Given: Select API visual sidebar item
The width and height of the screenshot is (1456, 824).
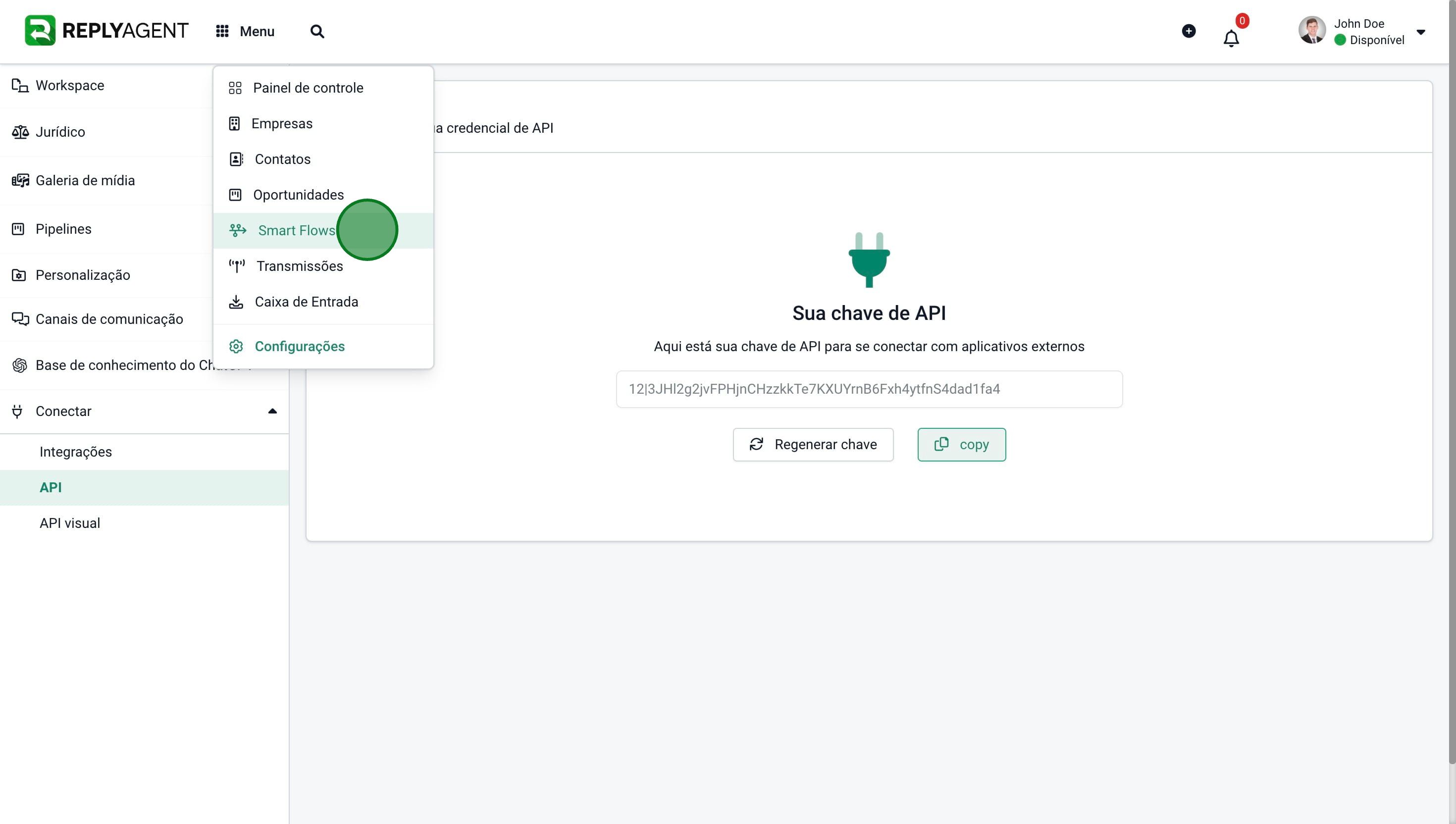Looking at the screenshot, I should (144, 523).
